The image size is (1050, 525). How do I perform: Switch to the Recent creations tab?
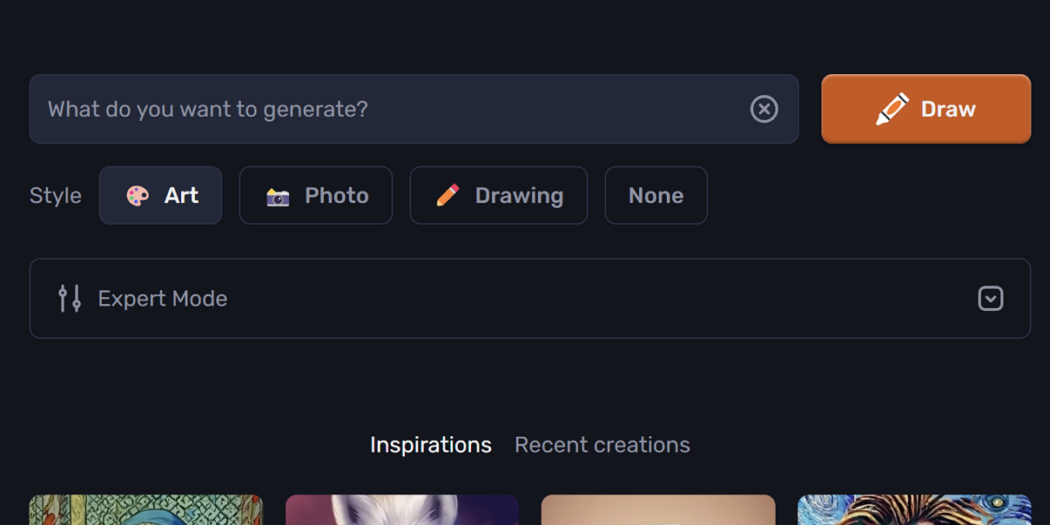tap(602, 445)
